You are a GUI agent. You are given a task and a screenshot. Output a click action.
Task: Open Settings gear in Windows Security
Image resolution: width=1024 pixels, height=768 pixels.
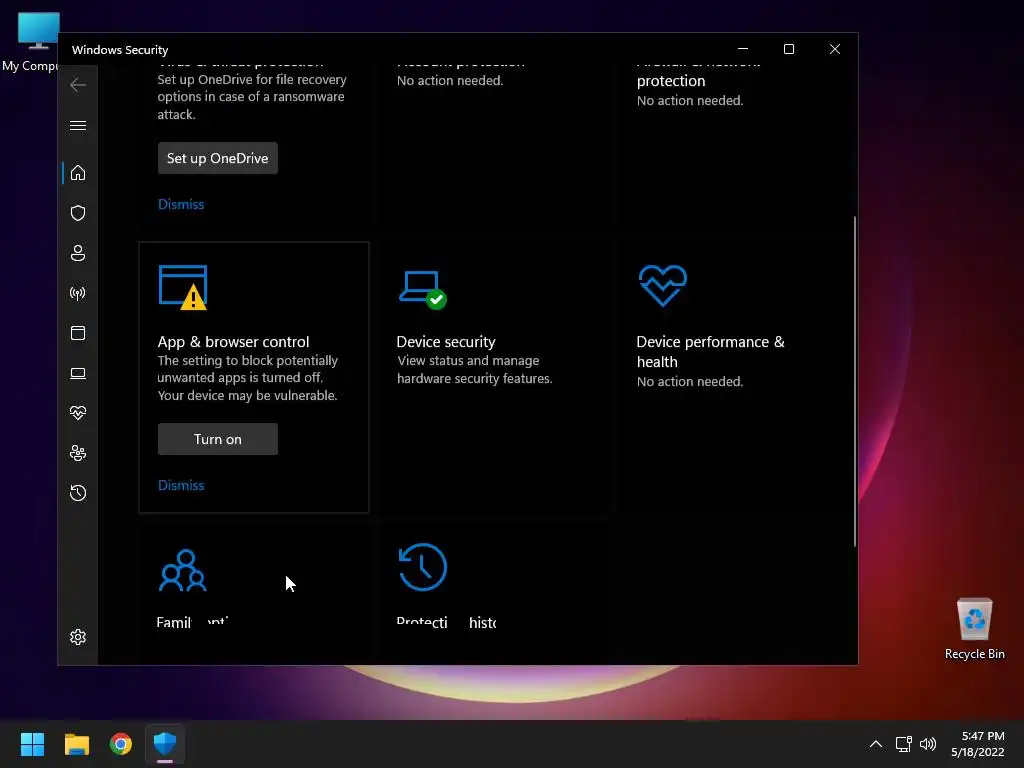pyautogui.click(x=78, y=637)
